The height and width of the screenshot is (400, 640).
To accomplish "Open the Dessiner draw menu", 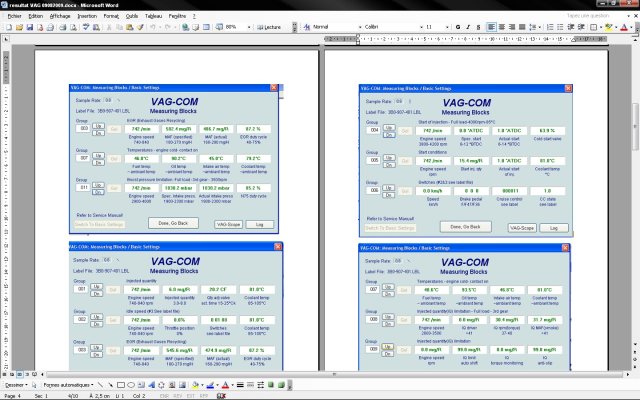I will click(x=16, y=385).
